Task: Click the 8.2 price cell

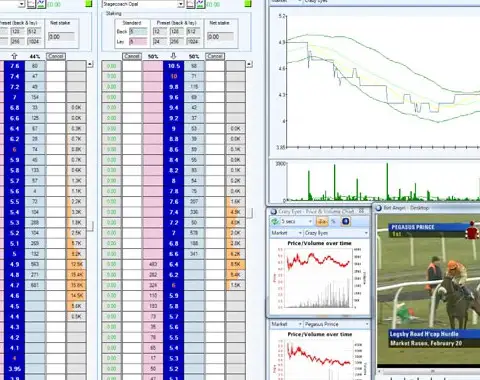Action: [173, 170]
